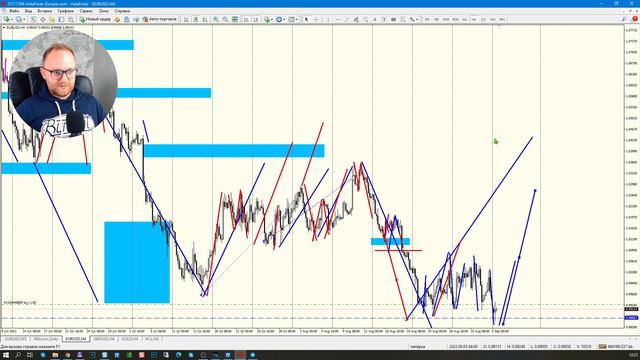Toggle chart auto scroll icon
Image resolution: width=640 pixels, height=360 pixels.
click(246, 19)
